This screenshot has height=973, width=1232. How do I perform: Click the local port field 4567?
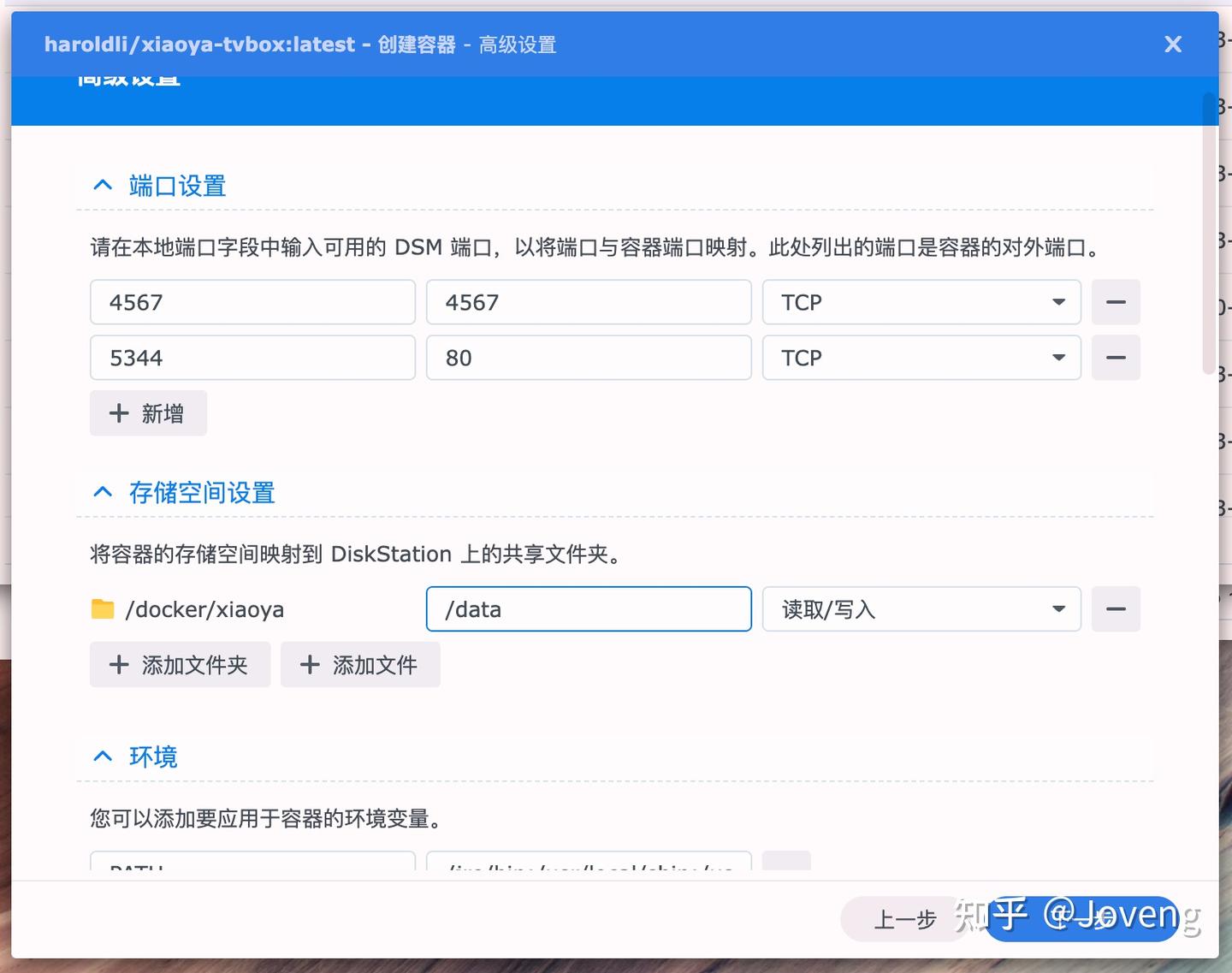click(252, 302)
